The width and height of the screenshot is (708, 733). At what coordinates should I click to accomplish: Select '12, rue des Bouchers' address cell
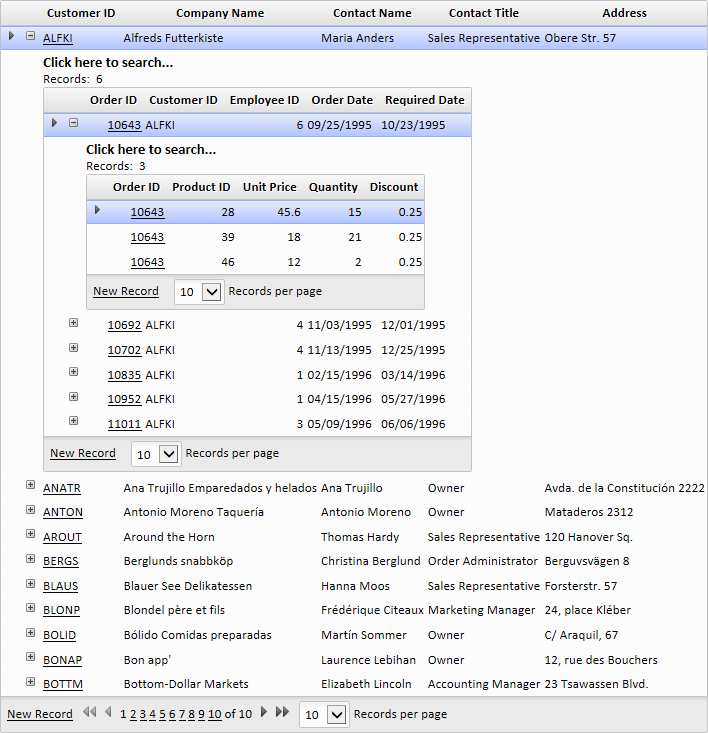coord(601,660)
